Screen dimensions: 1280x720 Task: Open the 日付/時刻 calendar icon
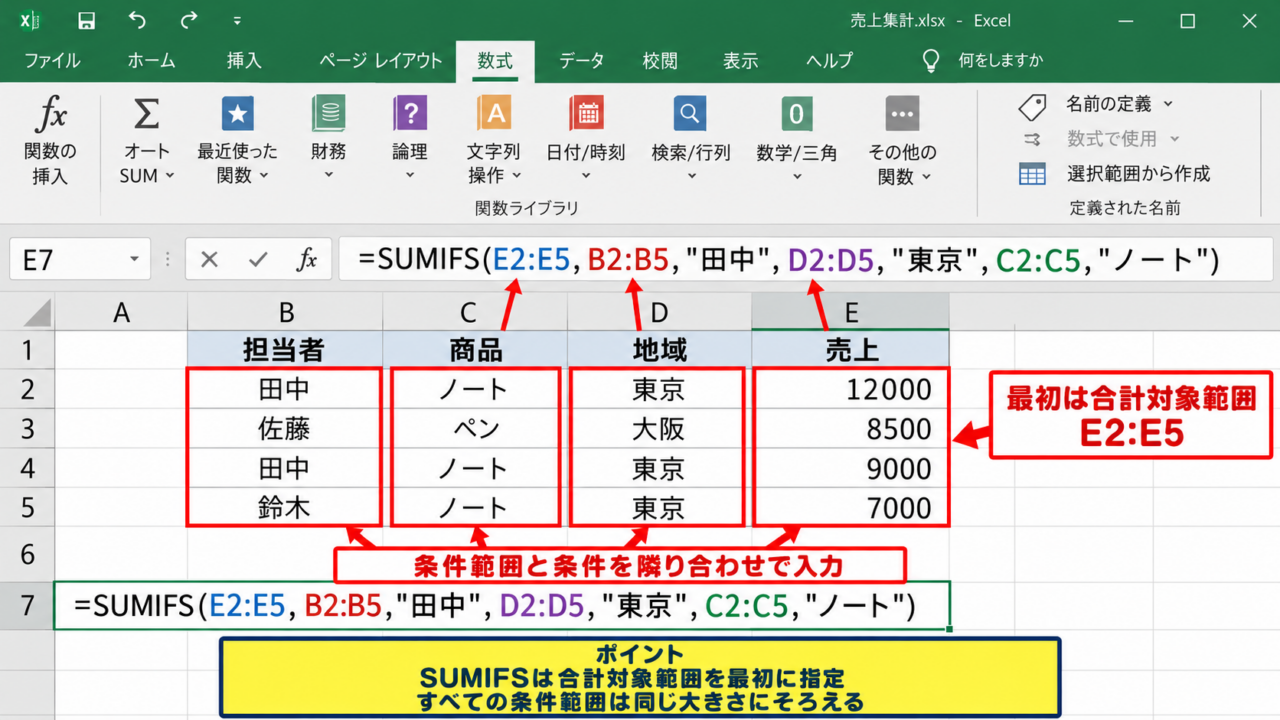click(x=585, y=114)
